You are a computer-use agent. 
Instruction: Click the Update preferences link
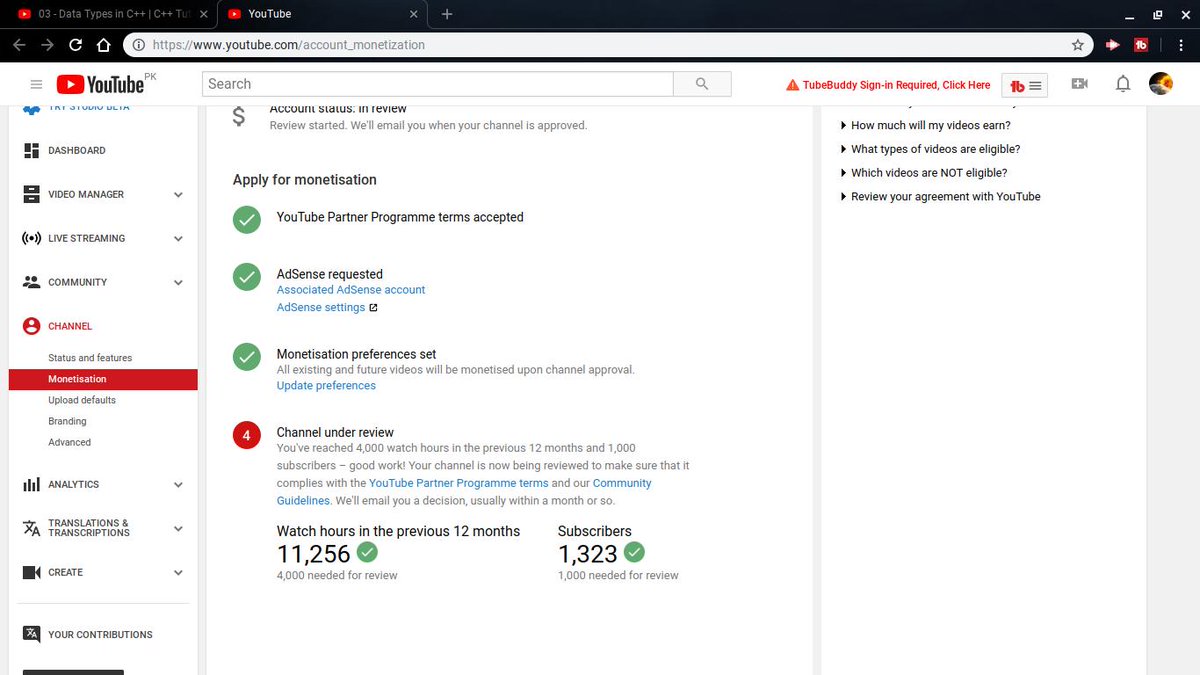326,386
